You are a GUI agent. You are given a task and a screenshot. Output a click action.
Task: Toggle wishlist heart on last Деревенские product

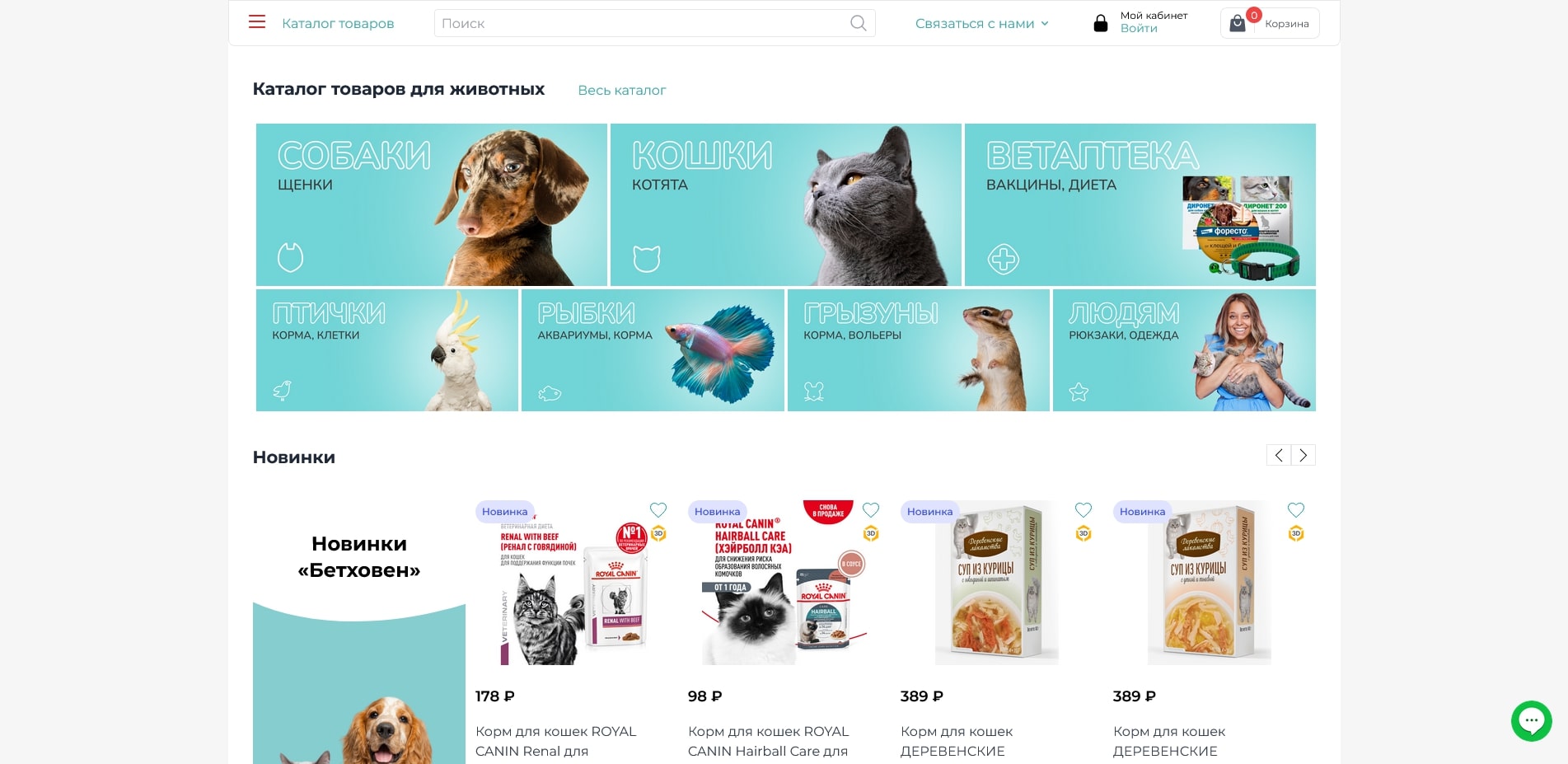[x=1296, y=510]
